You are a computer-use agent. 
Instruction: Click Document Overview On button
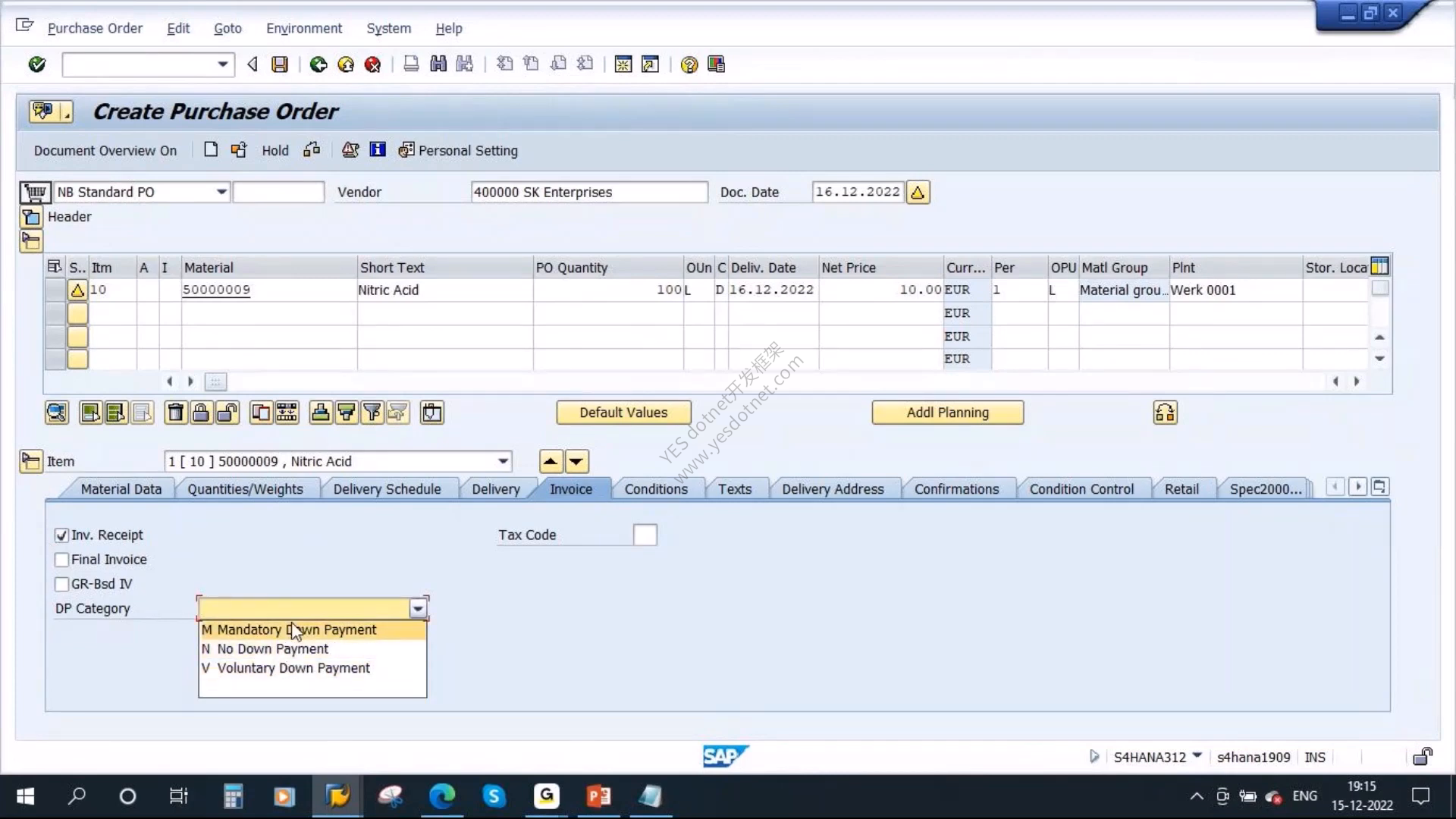(x=105, y=151)
